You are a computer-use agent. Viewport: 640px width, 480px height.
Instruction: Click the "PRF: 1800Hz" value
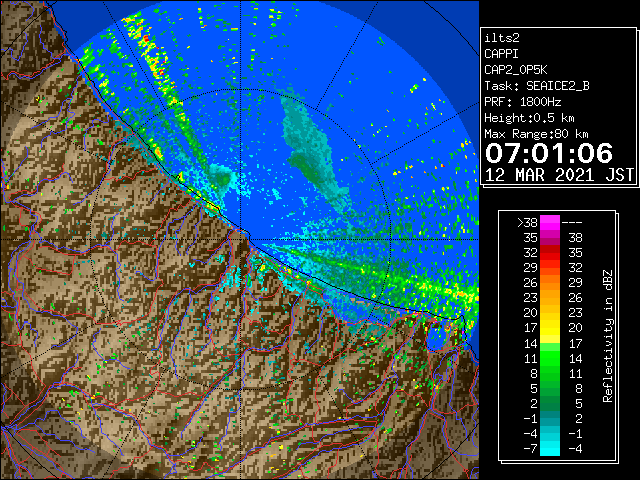coord(522,102)
